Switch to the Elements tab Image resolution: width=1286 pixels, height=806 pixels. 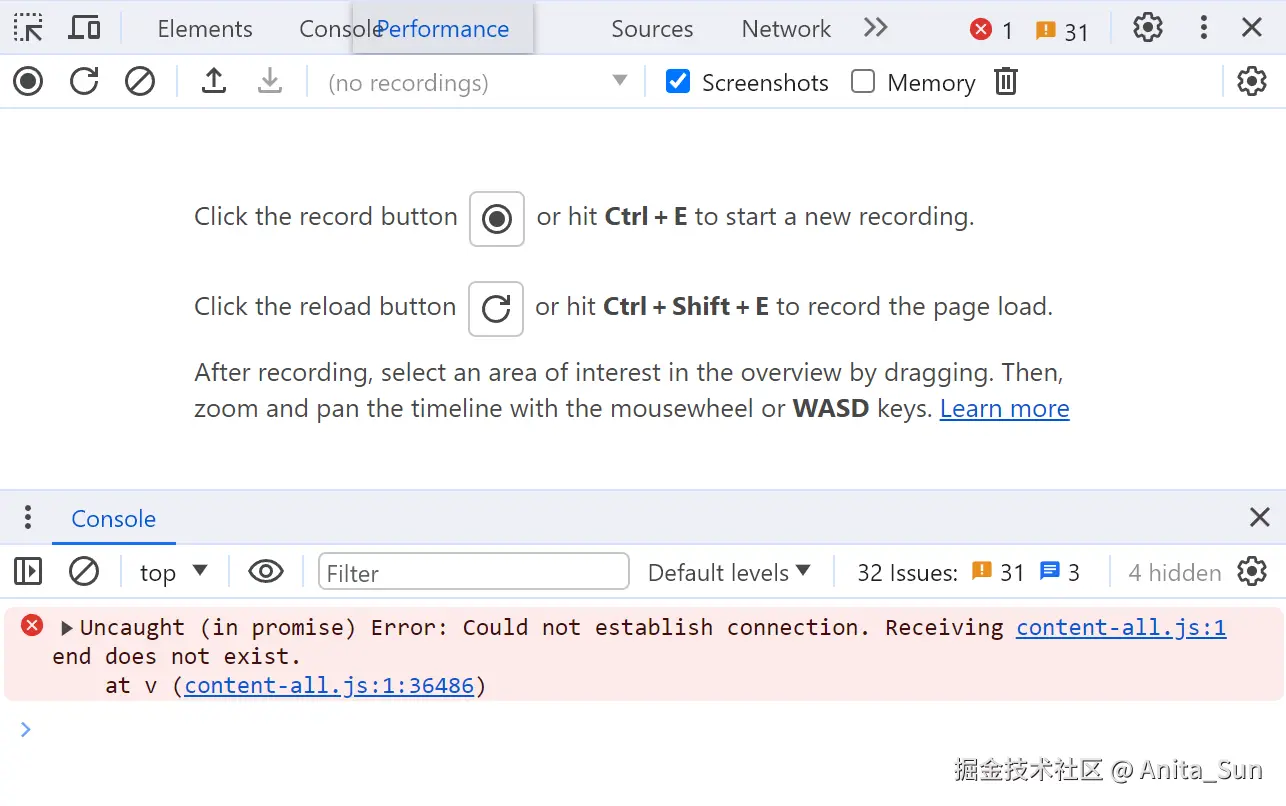click(x=205, y=29)
